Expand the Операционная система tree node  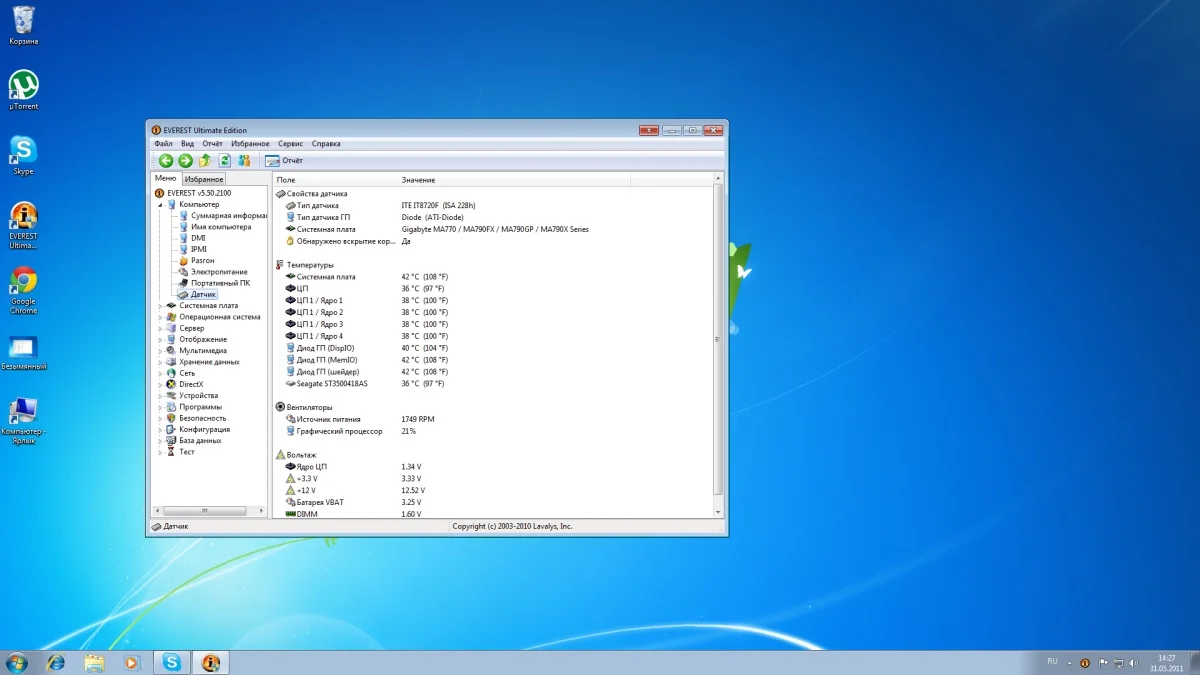(160, 317)
